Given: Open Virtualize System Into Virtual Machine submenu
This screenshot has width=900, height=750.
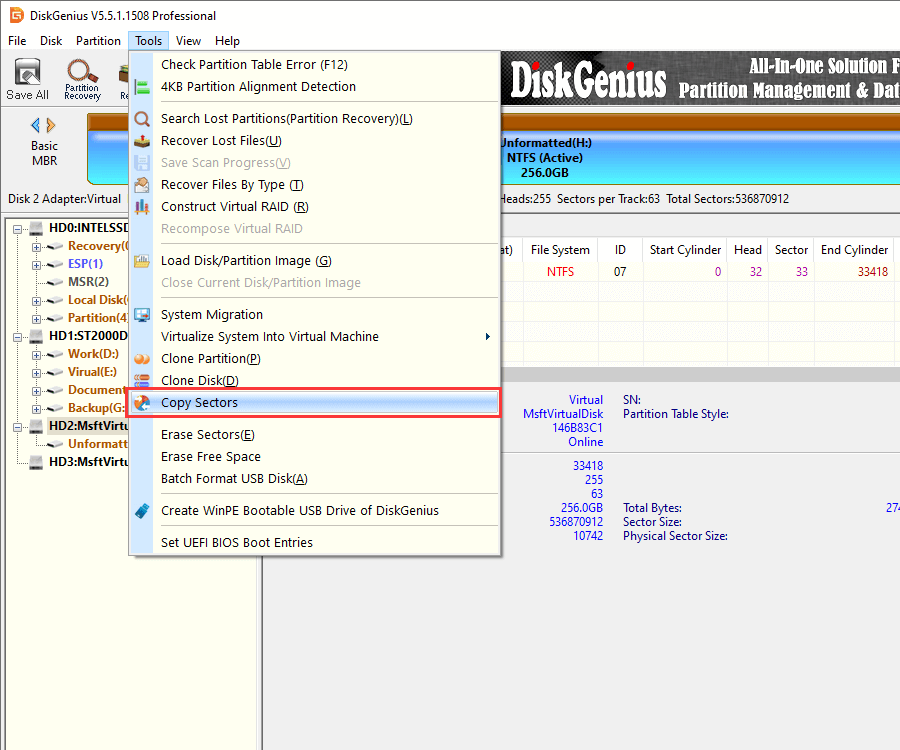Looking at the screenshot, I should click(314, 337).
